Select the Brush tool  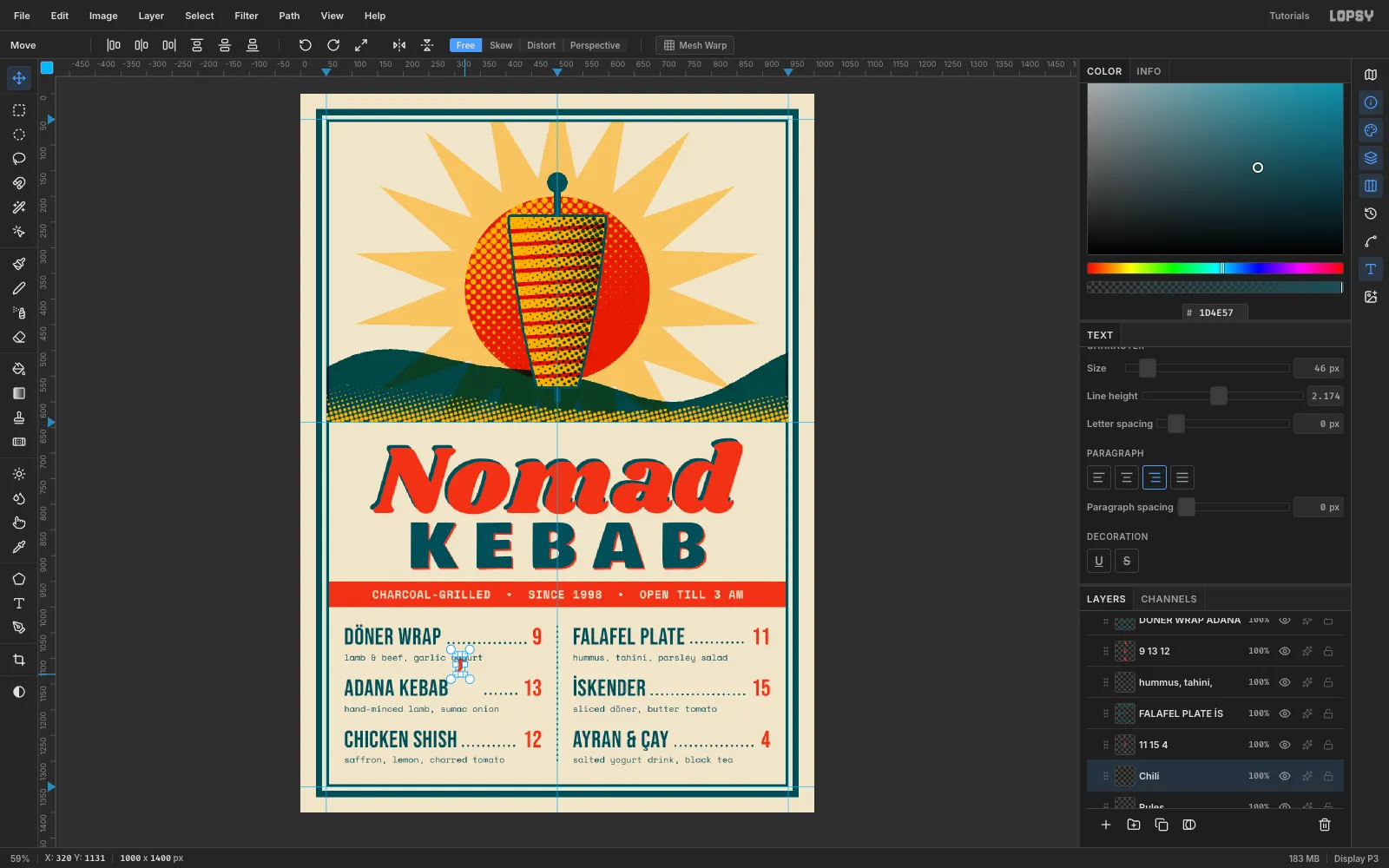click(x=19, y=264)
